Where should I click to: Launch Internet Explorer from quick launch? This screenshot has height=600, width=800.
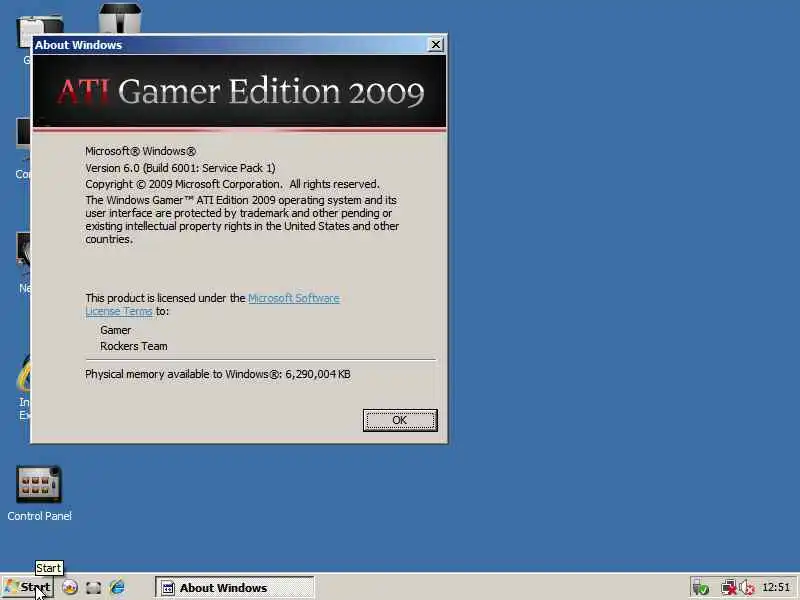117,587
